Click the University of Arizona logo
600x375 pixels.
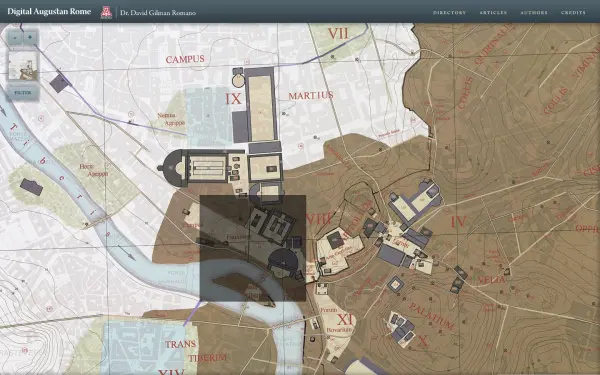tap(106, 12)
